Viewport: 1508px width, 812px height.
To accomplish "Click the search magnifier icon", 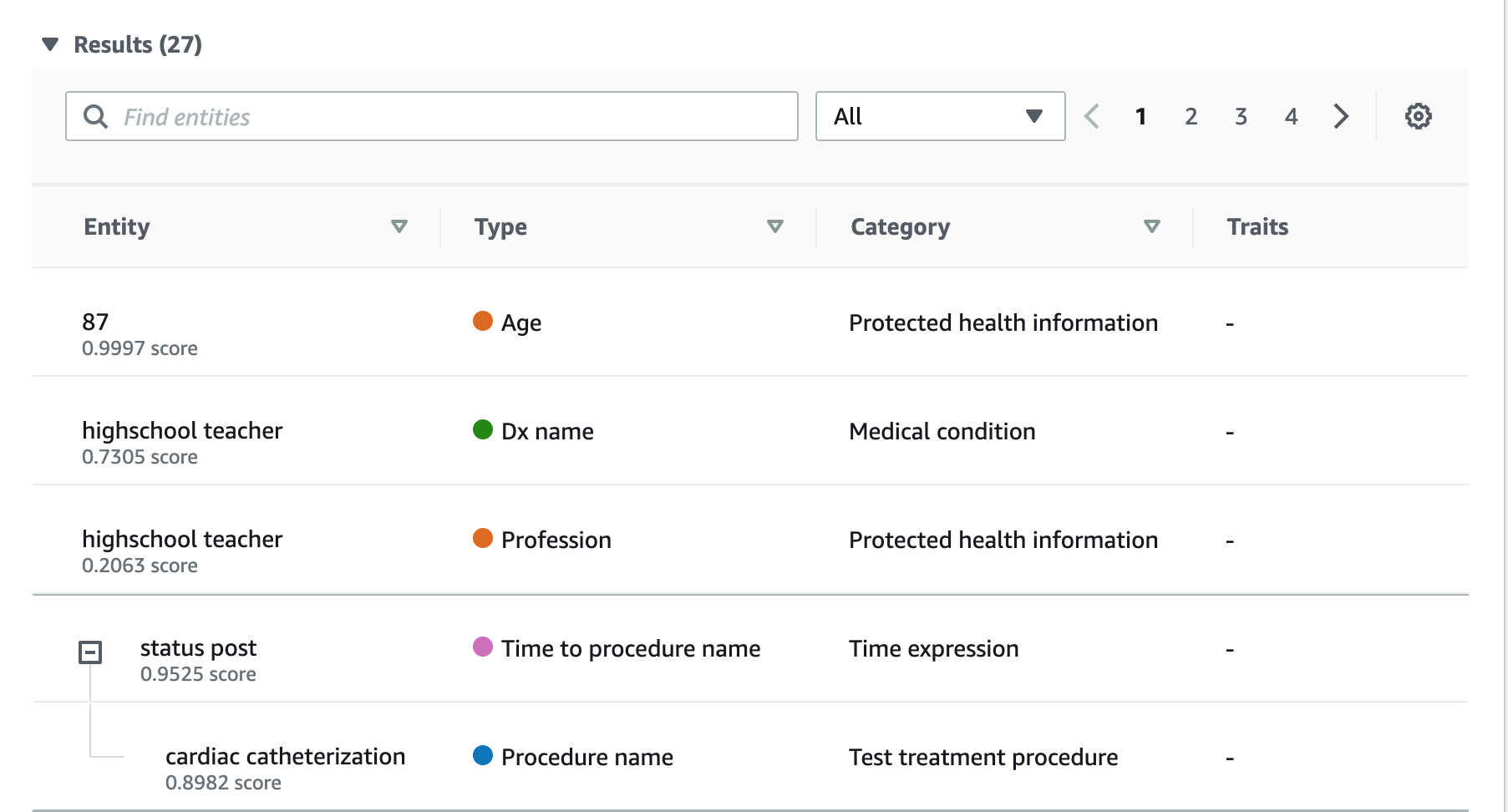I will coord(96,116).
